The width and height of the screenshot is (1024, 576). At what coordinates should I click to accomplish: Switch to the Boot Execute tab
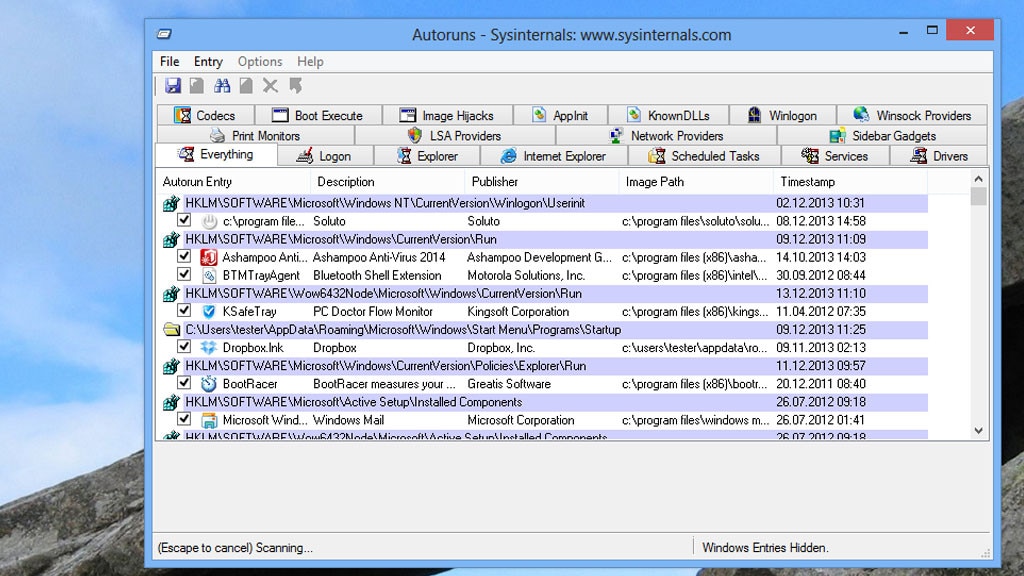tap(317, 116)
